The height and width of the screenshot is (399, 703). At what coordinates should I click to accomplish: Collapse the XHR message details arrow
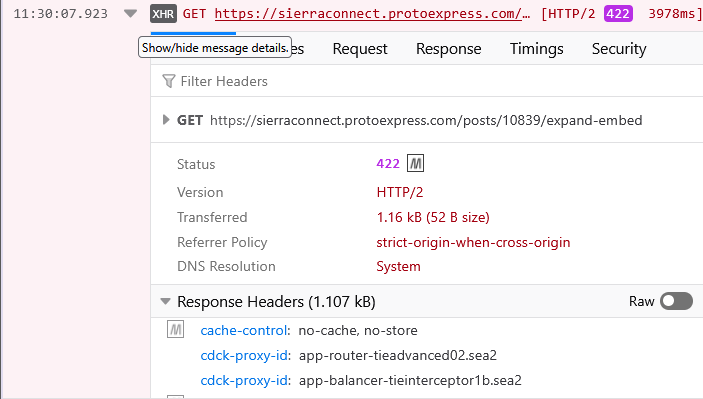[x=130, y=13]
